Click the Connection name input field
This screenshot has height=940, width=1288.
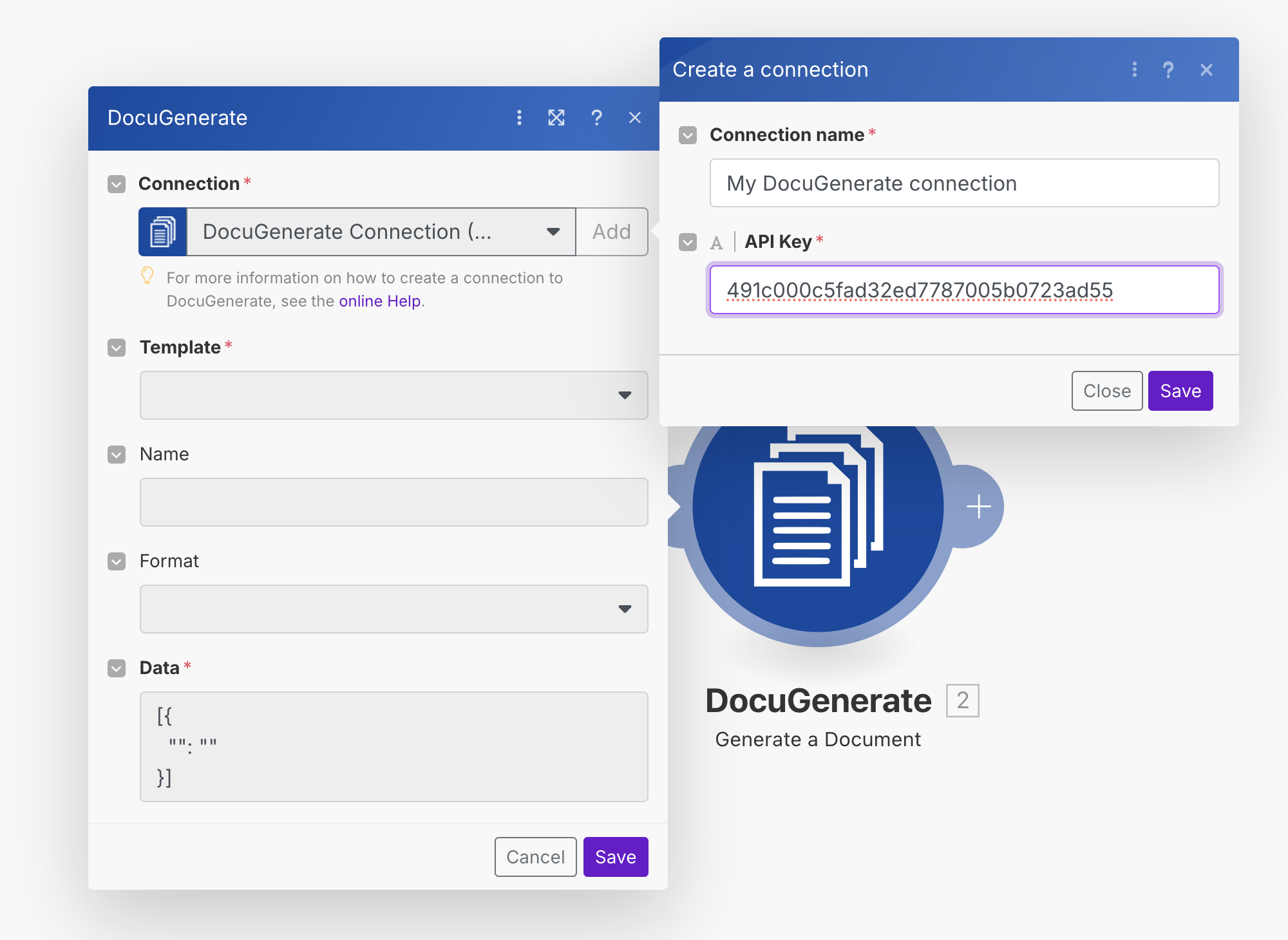pyautogui.click(x=964, y=183)
